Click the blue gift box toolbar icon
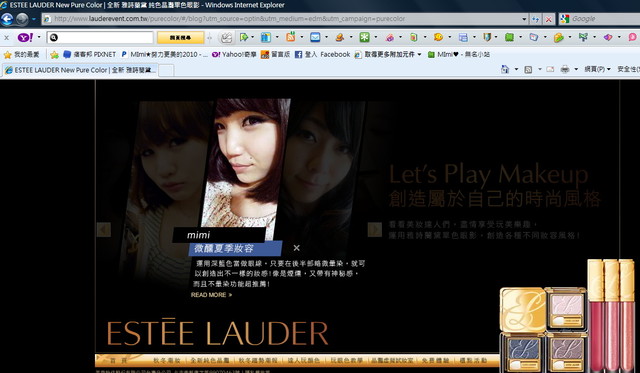This screenshot has width=640, height=373. pyautogui.click(x=266, y=38)
